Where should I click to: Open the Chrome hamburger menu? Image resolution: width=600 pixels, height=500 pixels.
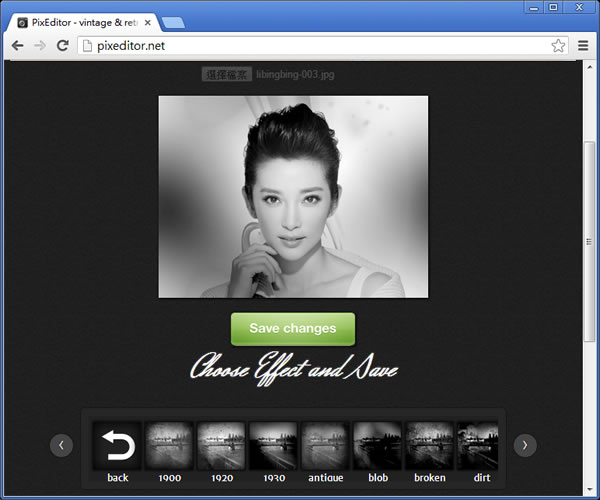pyautogui.click(x=583, y=45)
